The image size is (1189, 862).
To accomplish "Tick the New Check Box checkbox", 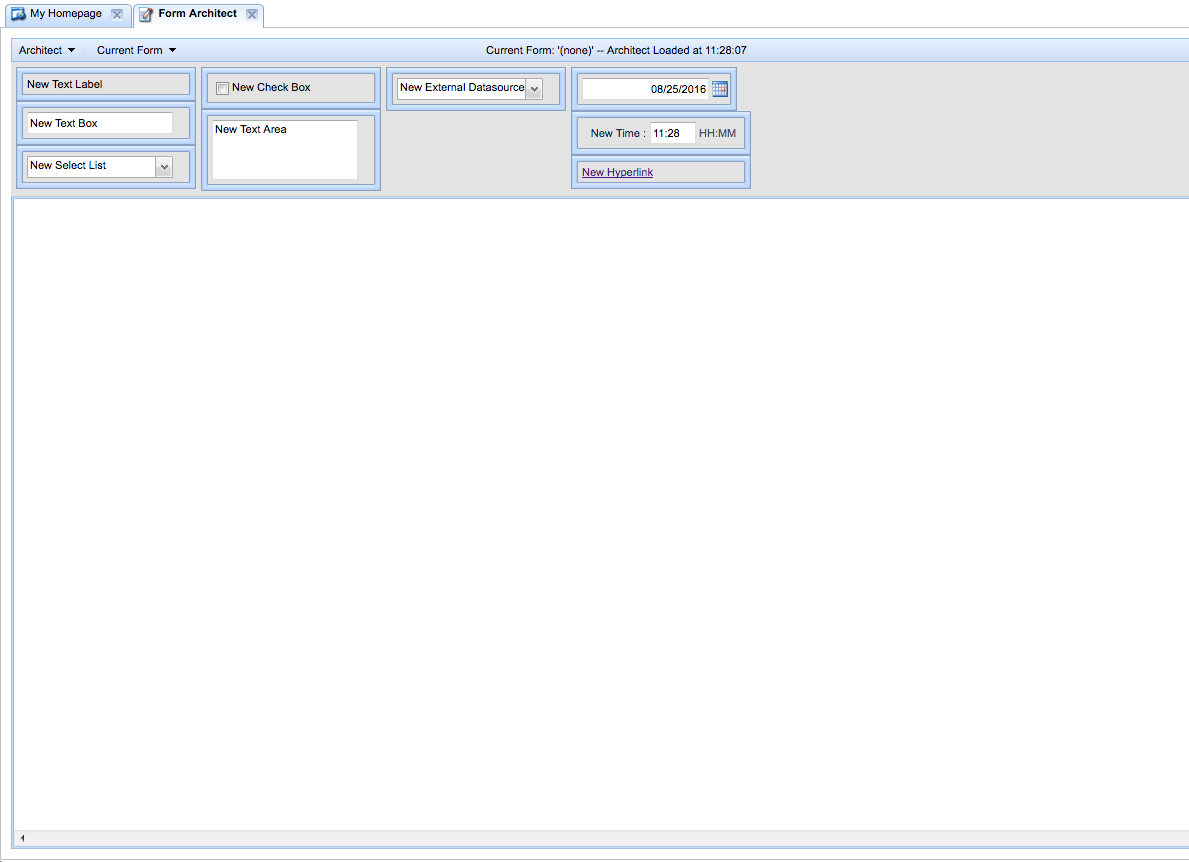I will coord(222,88).
